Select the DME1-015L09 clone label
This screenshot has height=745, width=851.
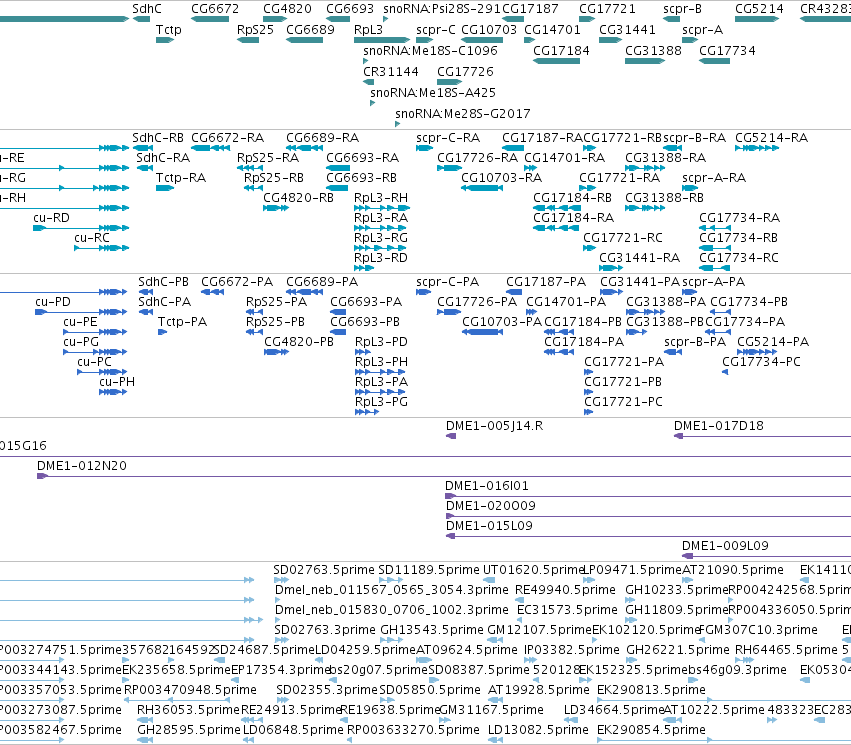pyautogui.click(x=489, y=526)
